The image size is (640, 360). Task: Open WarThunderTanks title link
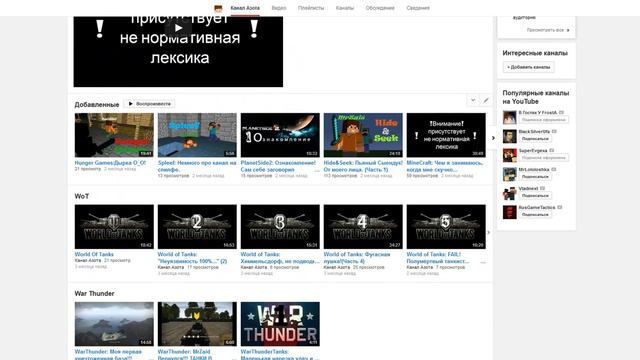pos(277,354)
